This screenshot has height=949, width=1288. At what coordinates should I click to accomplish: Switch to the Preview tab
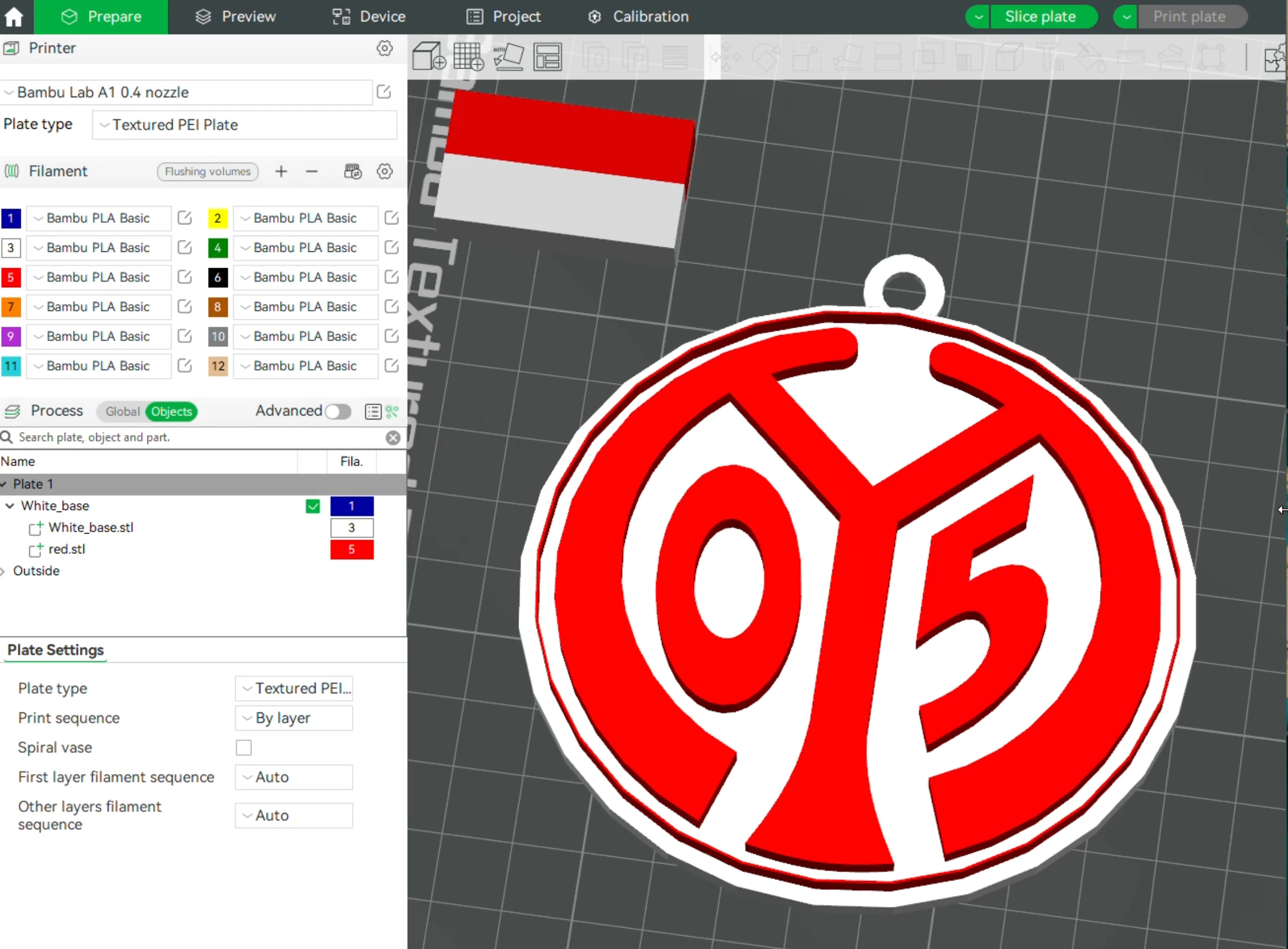coord(236,17)
